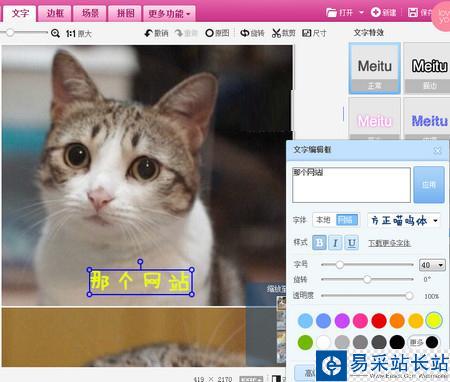The image size is (450, 382).
Task: Click the rotation handle above text box
Action: (x=140, y=262)
